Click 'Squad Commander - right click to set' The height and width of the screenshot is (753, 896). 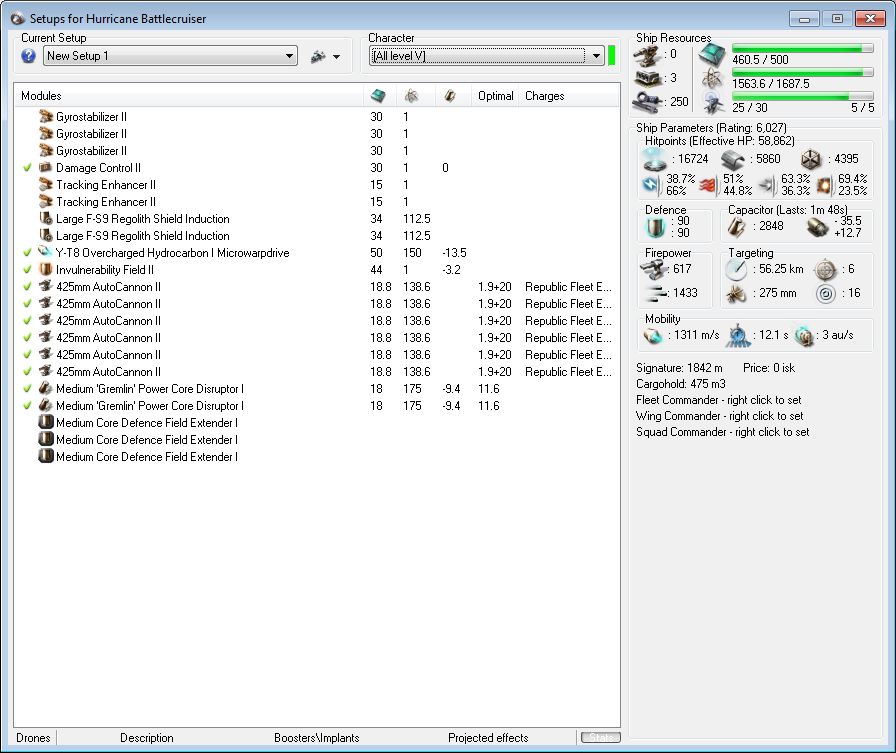722,432
